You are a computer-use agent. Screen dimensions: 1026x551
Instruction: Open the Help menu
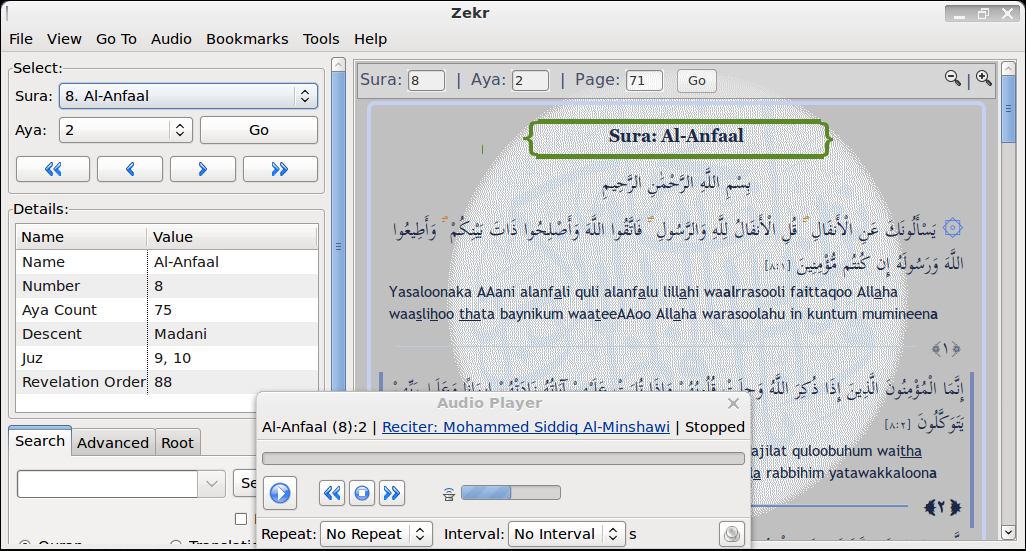[370, 39]
